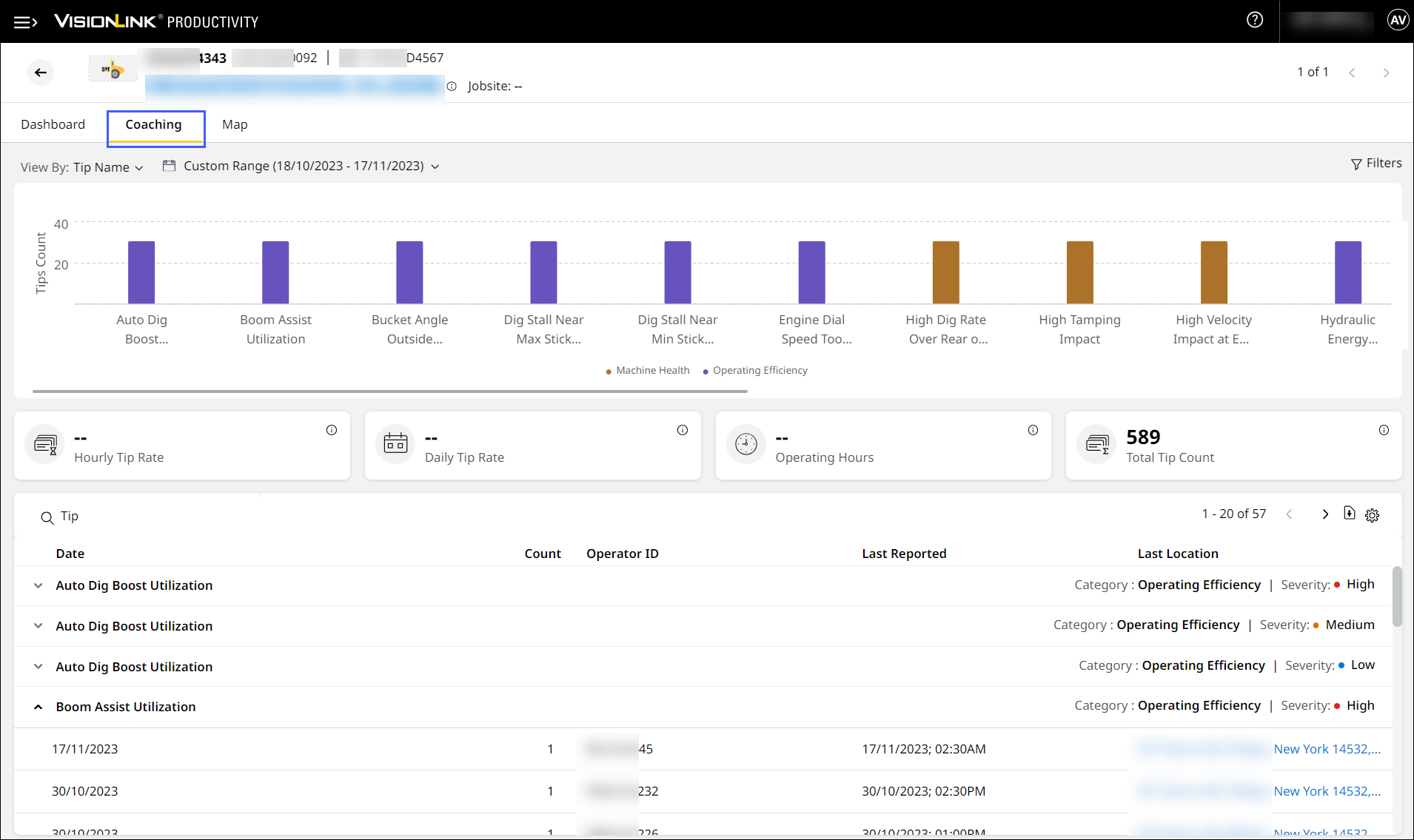The image size is (1414, 840).
Task: Open New York location link for 17/11/2023
Action: coord(1326,750)
